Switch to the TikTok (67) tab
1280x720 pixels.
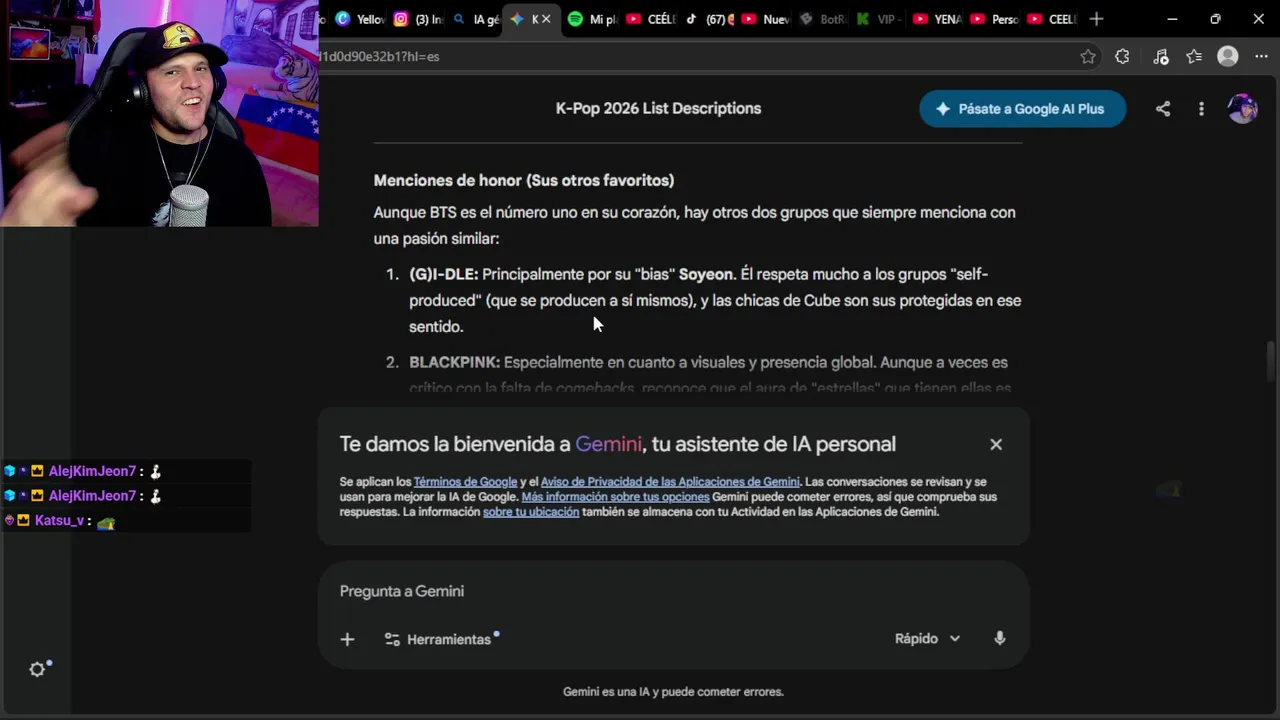709,19
